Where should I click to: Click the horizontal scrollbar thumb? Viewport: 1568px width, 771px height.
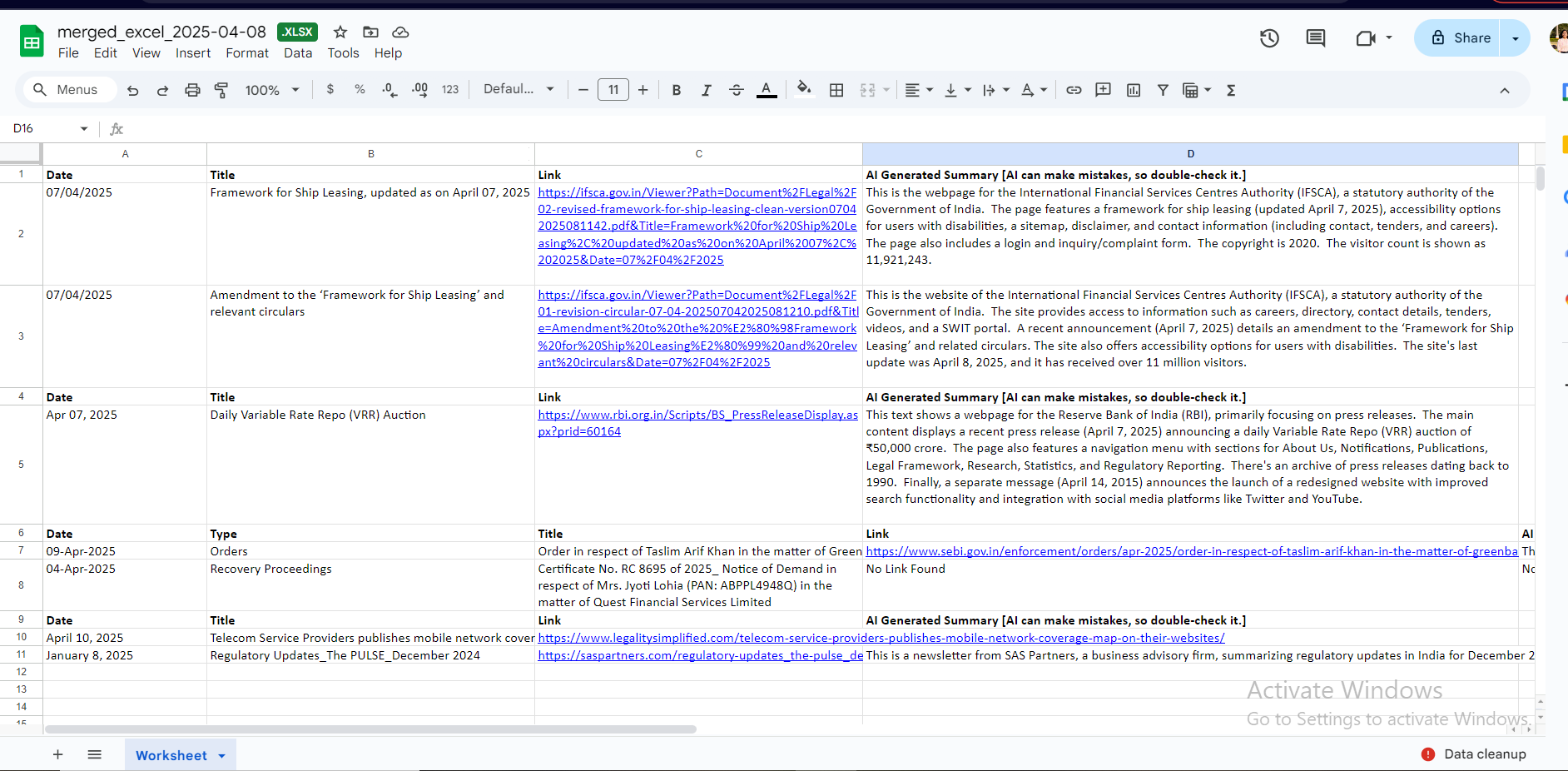(x=370, y=729)
